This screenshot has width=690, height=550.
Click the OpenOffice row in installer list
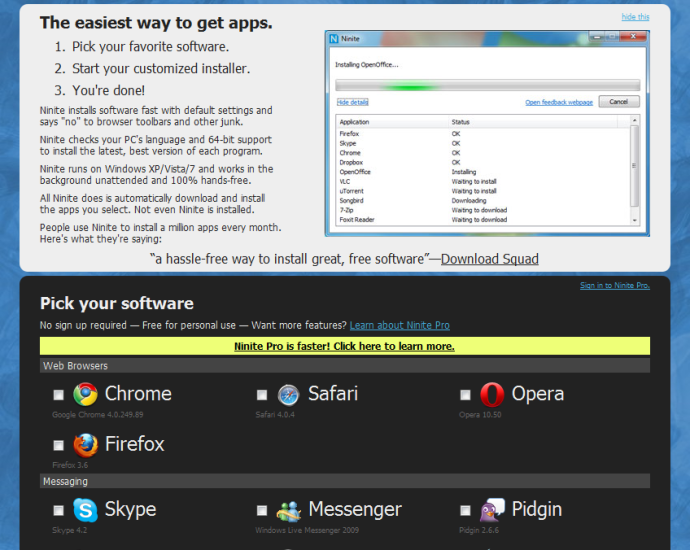[483, 172]
